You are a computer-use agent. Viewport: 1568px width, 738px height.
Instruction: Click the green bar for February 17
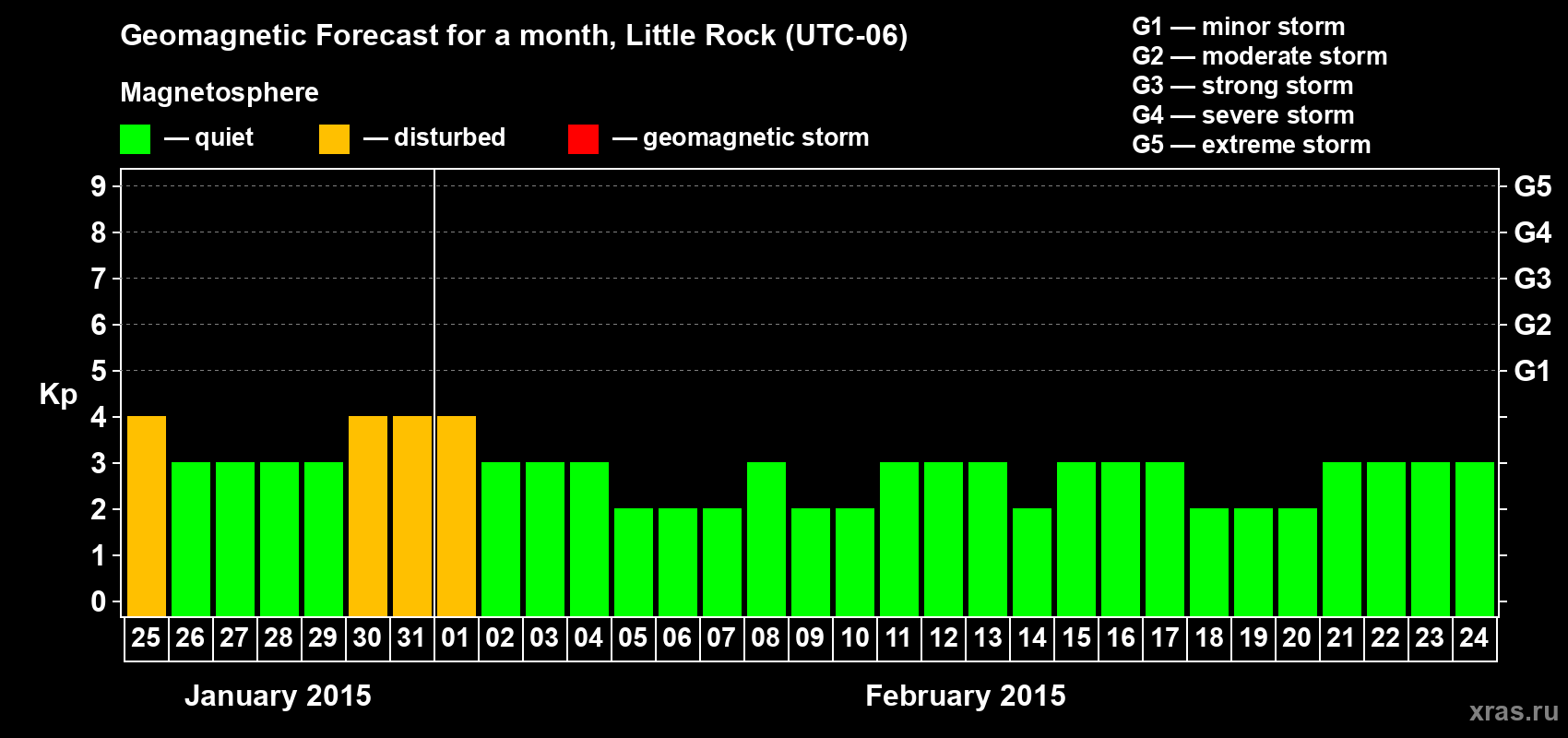tap(1165, 539)
